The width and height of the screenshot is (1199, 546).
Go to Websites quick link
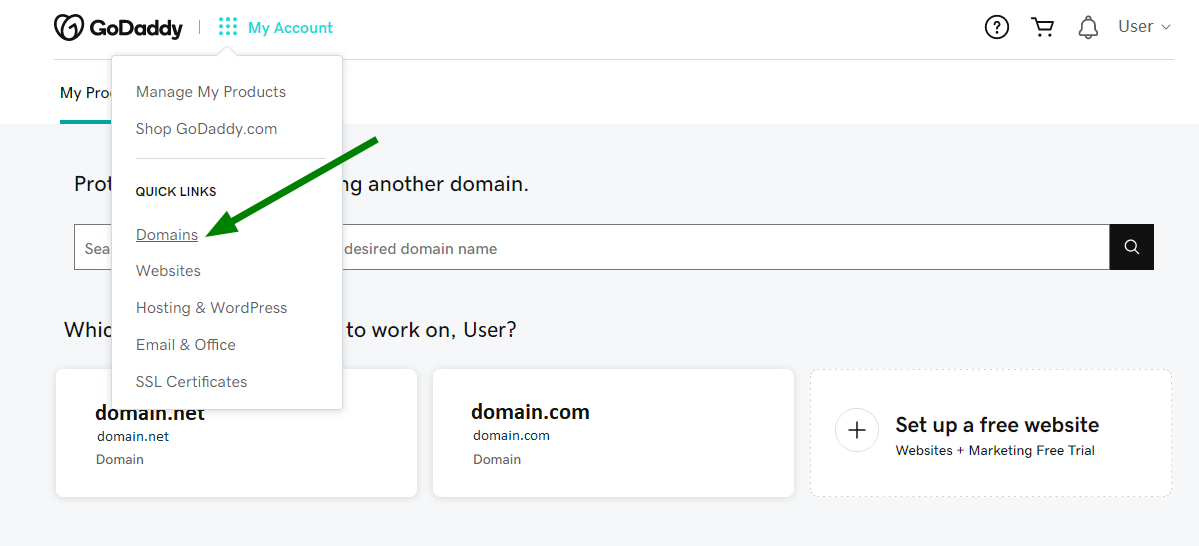click(x=168, y=271)
